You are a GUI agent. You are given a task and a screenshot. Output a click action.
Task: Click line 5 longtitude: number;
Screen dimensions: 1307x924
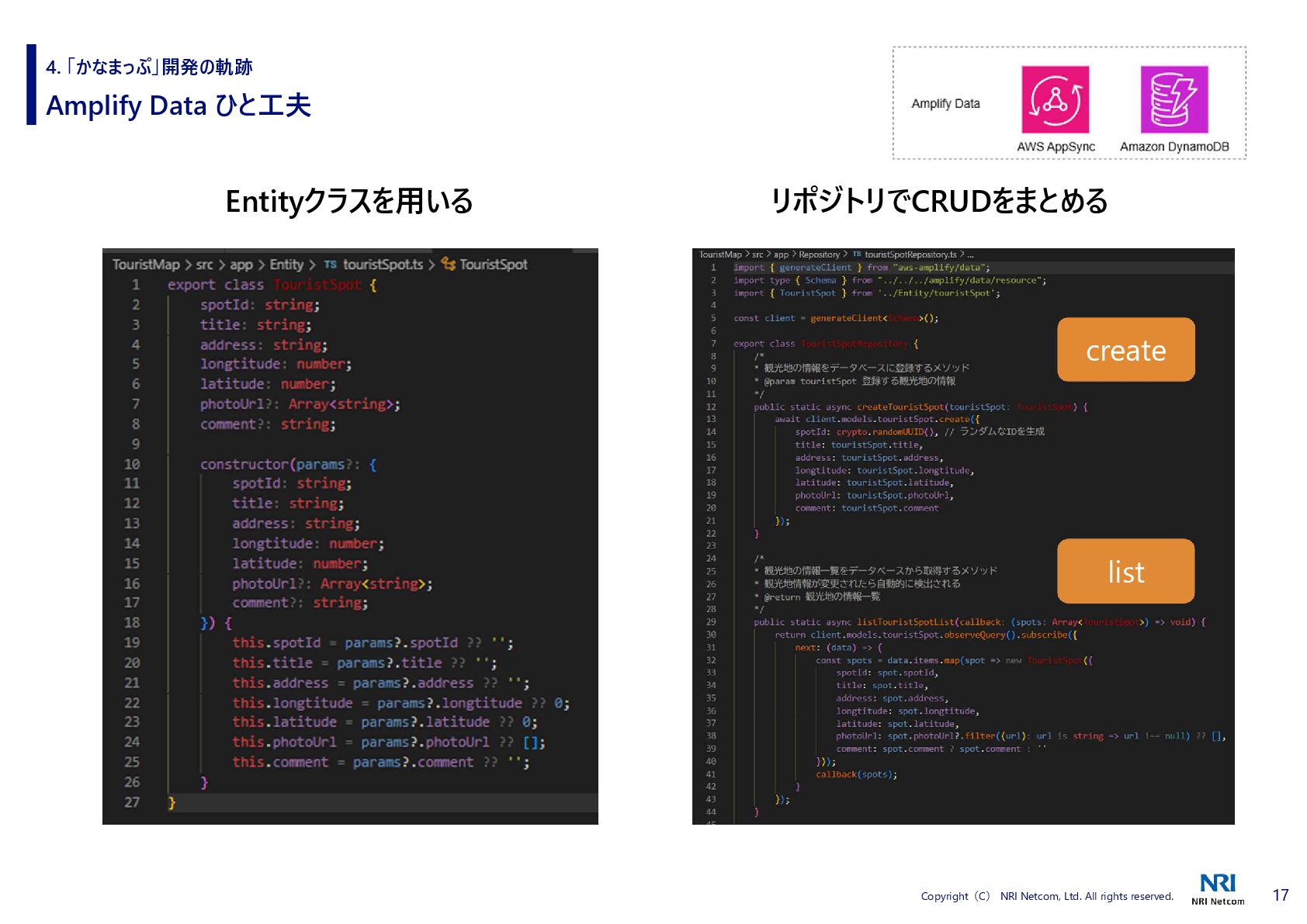(276, 364)
